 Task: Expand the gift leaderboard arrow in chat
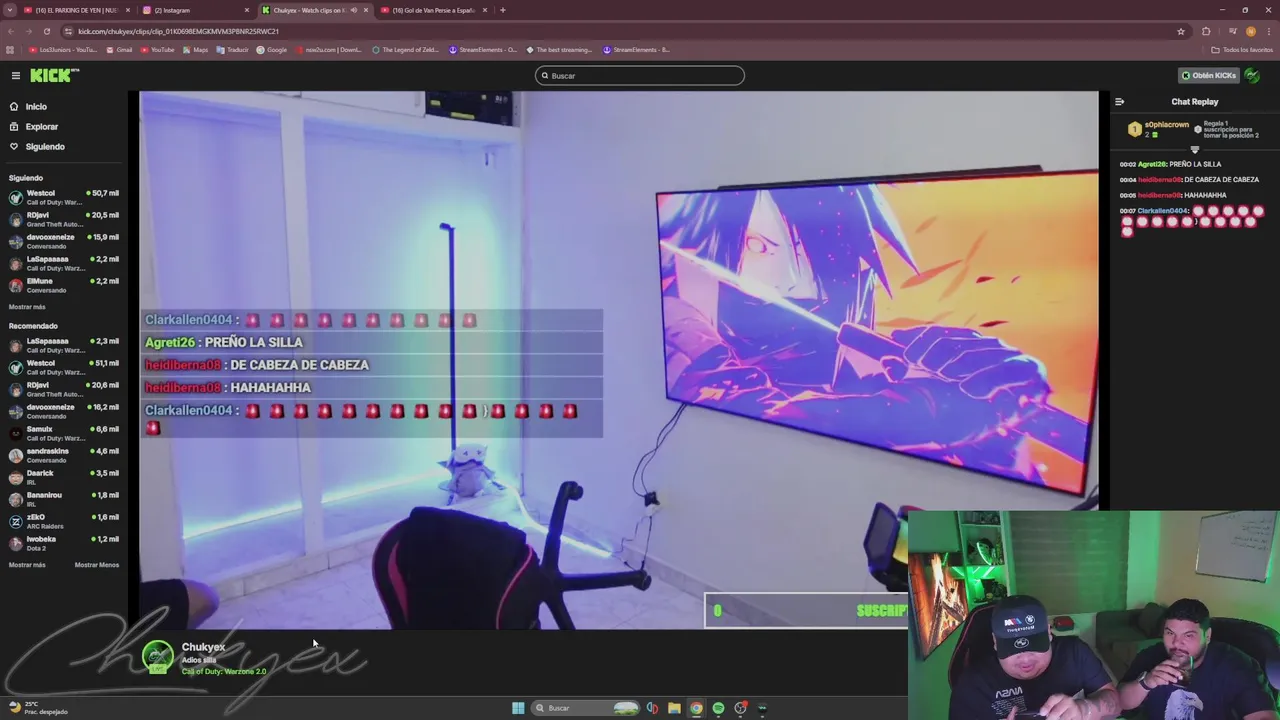[x=1194, y=150]
